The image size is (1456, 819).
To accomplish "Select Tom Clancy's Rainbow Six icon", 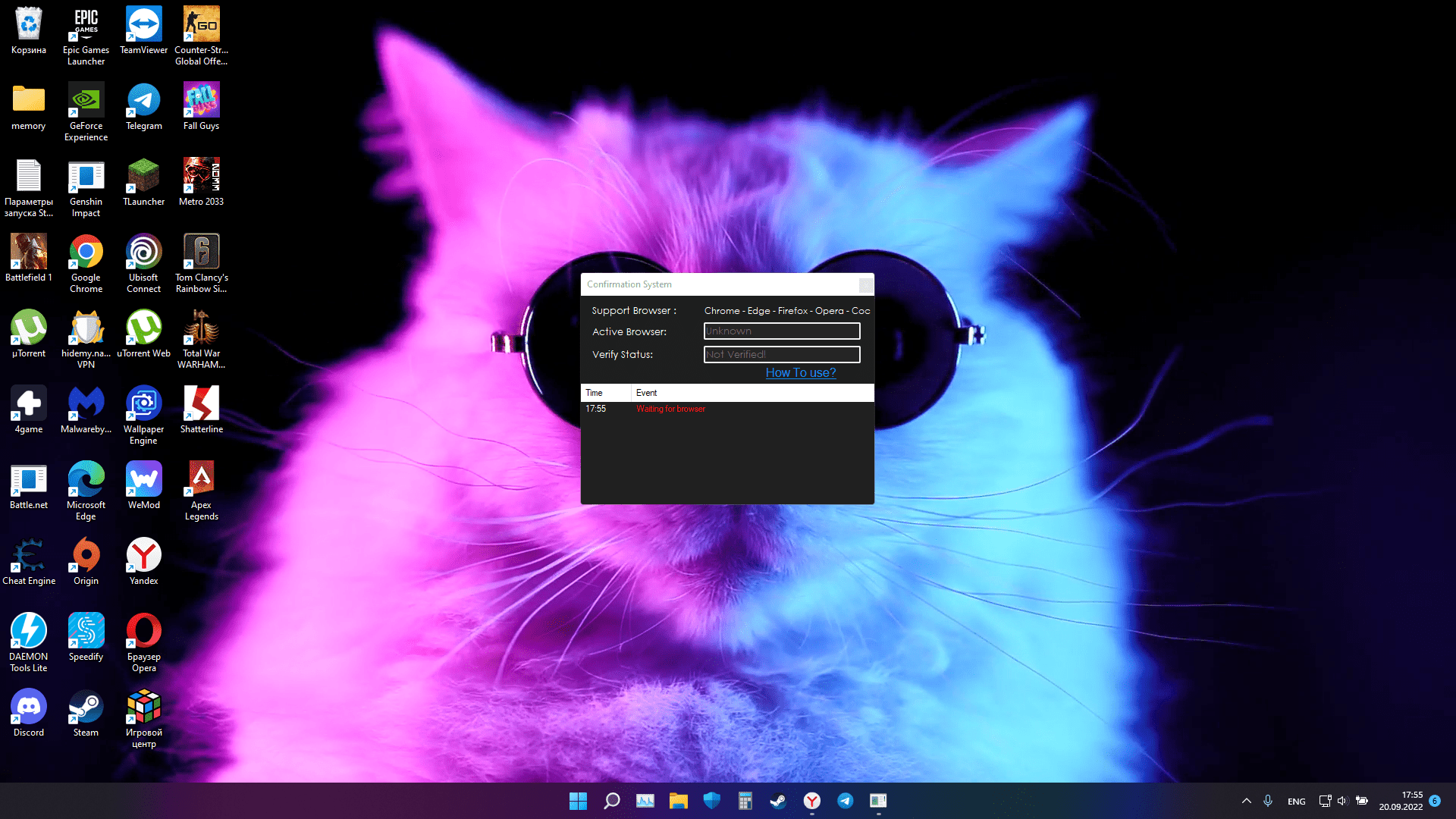I will (x=201, y=264).
